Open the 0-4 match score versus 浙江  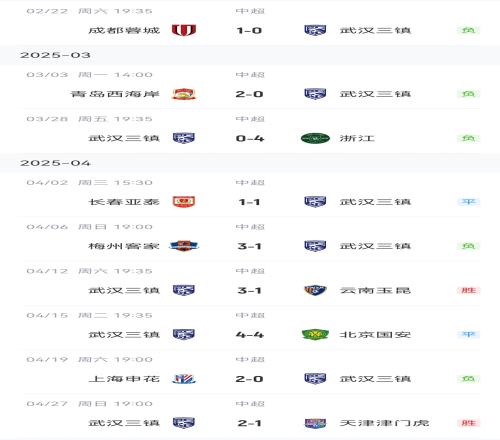point(250,138)
